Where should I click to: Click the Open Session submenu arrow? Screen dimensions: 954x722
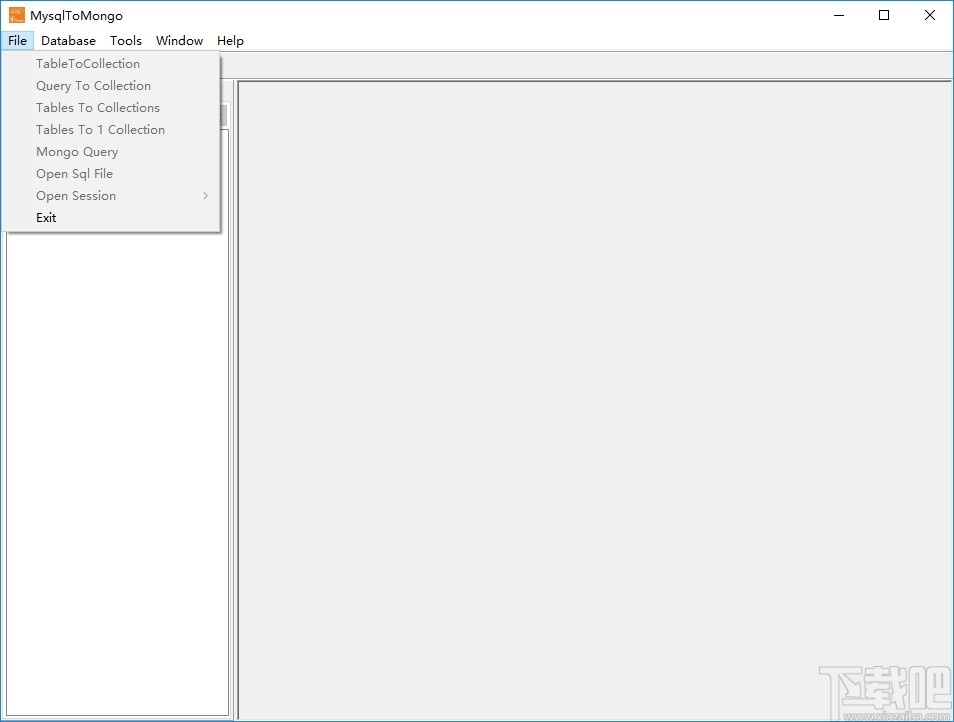coord(205,195)
